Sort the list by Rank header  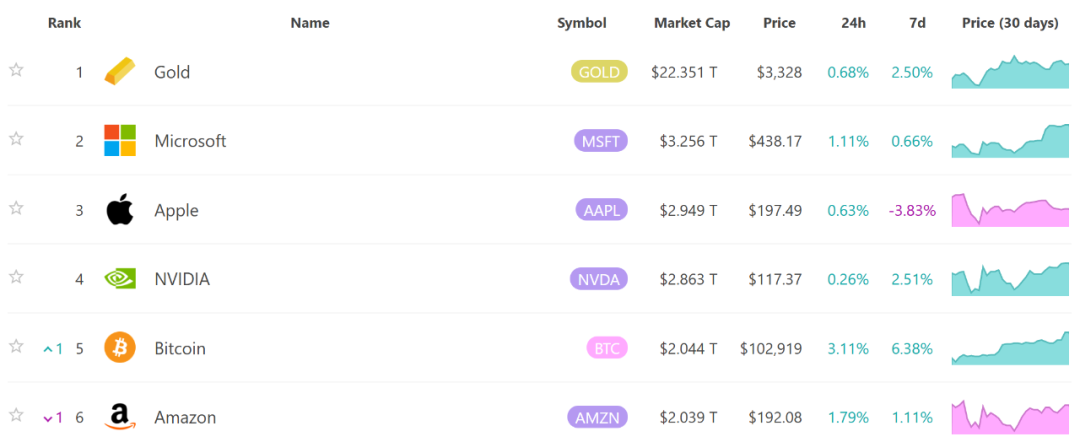[65, 23]
